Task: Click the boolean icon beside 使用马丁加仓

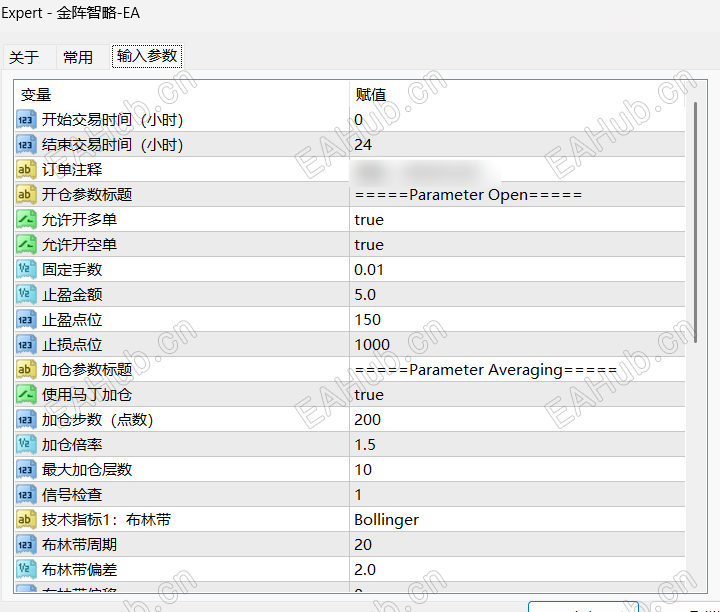Action: (x=26, y=395)
